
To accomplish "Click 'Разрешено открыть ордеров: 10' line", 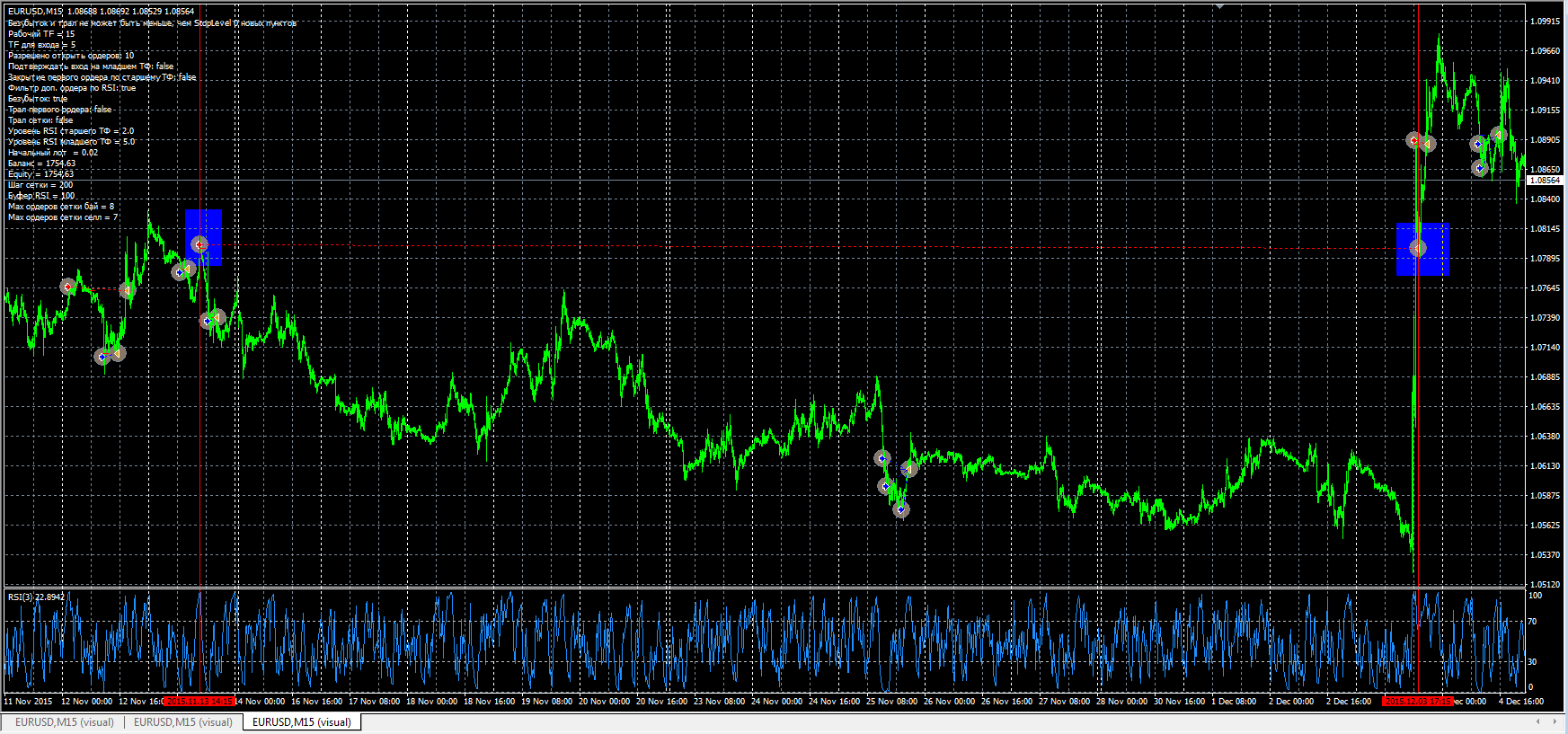I will [71, 56].
